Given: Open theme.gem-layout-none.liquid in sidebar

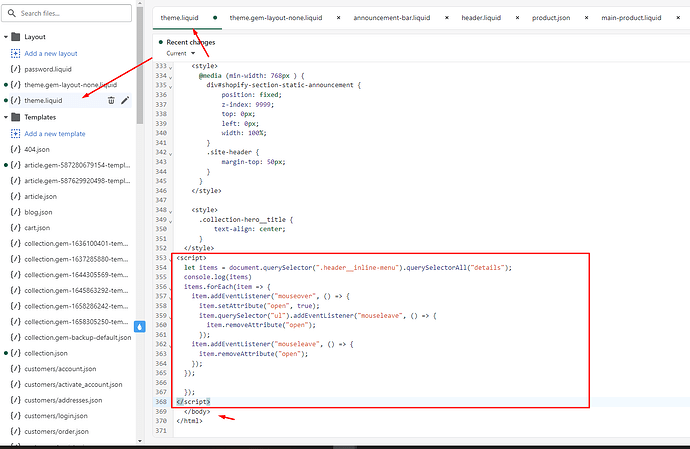Looking at the screenshot, I should click(x=70, y=85).
